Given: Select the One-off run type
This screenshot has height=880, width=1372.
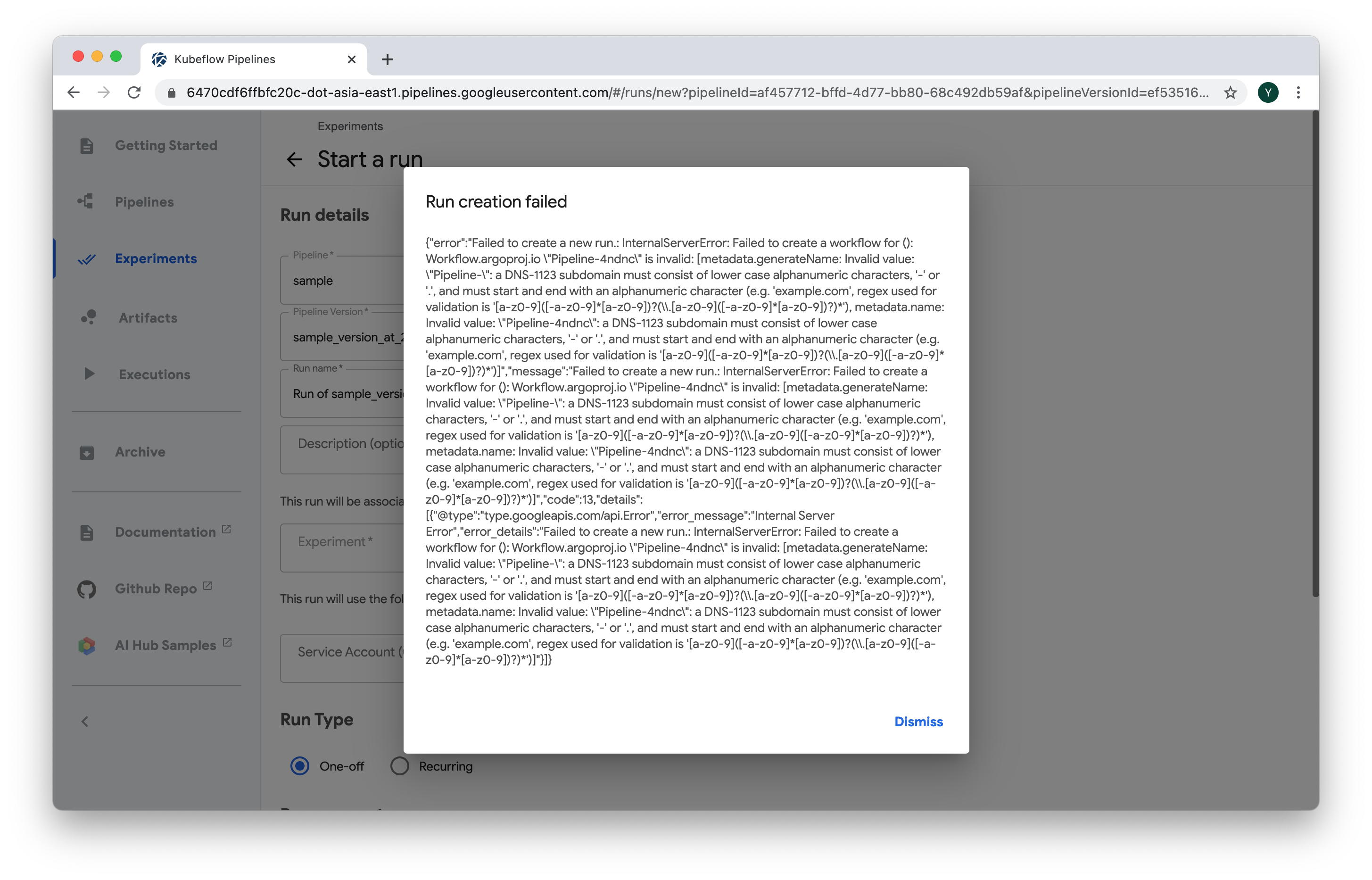Looking at the screenshot, I should pos(299,766).
